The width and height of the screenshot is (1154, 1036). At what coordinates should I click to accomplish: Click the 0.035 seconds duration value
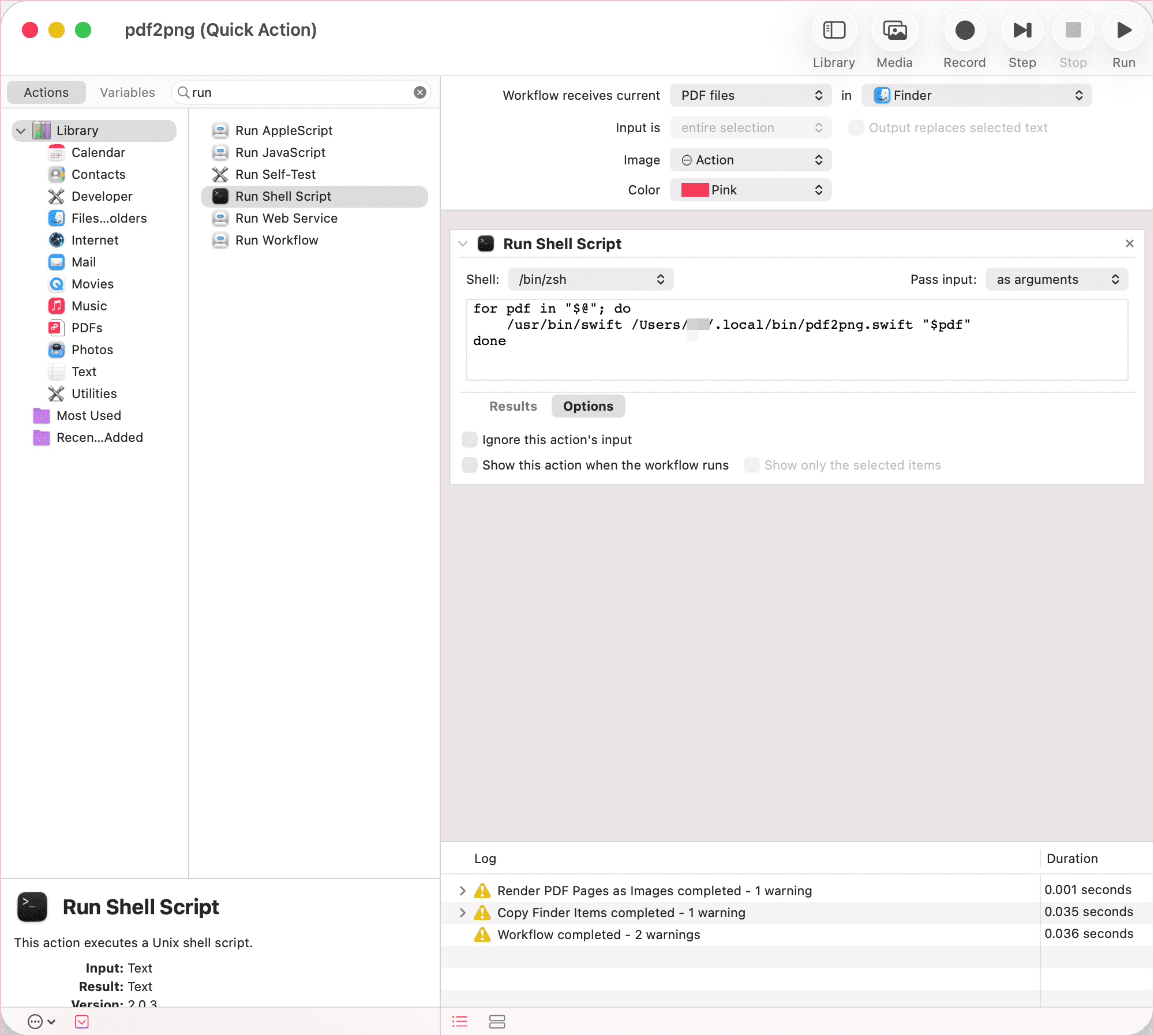[1088, 911]
